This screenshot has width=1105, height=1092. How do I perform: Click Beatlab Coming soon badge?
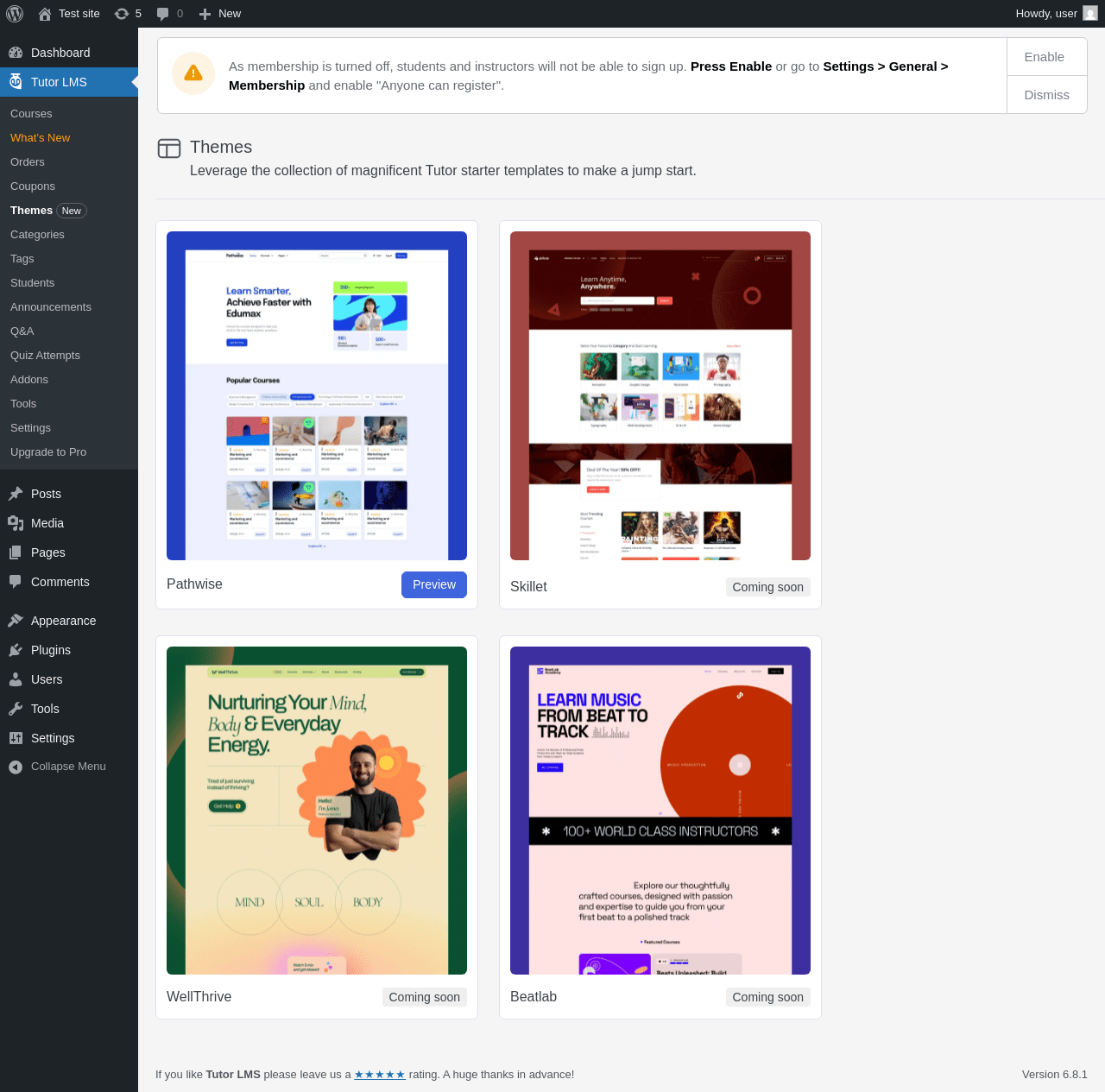pos(768,997)
